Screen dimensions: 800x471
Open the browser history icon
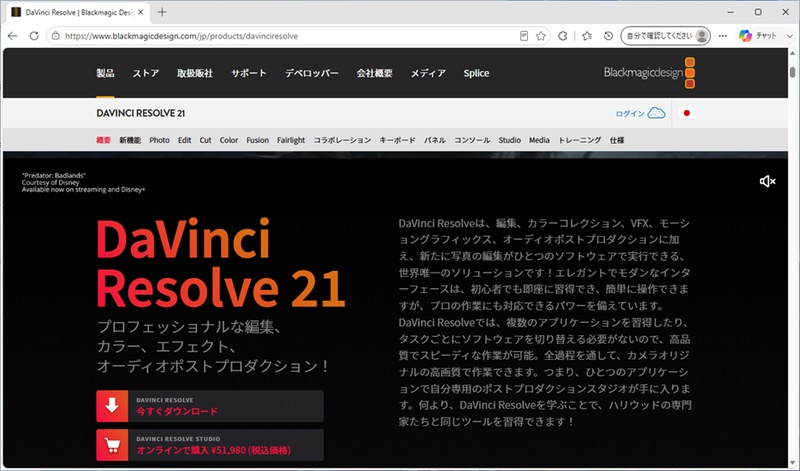pyautogui.click(x=608, y=36)
